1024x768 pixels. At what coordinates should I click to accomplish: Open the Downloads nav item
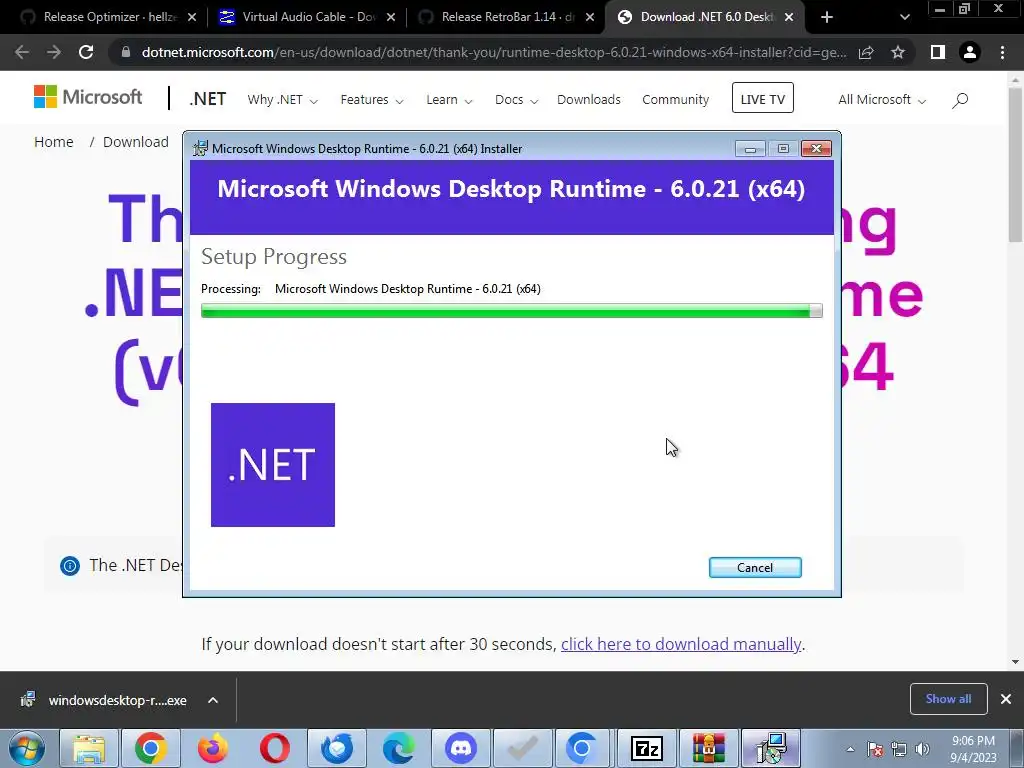pos(588,100)
